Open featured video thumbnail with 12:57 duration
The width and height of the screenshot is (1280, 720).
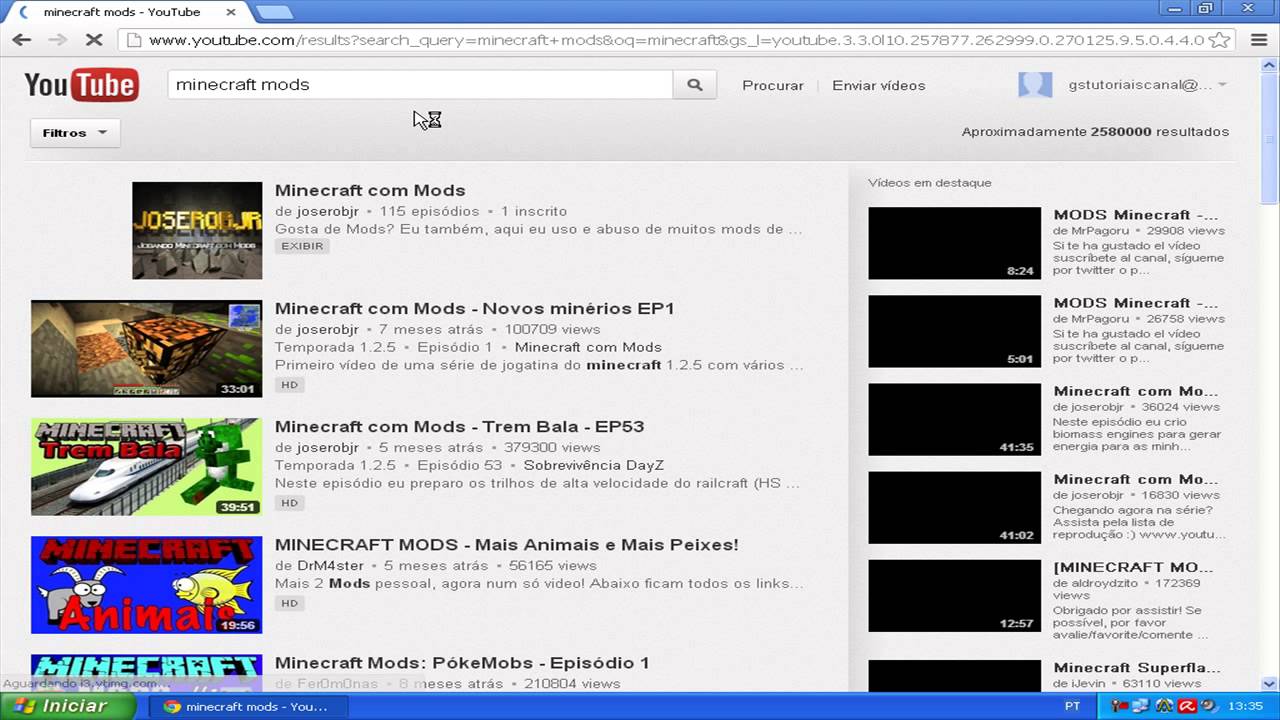pos(954,595)
